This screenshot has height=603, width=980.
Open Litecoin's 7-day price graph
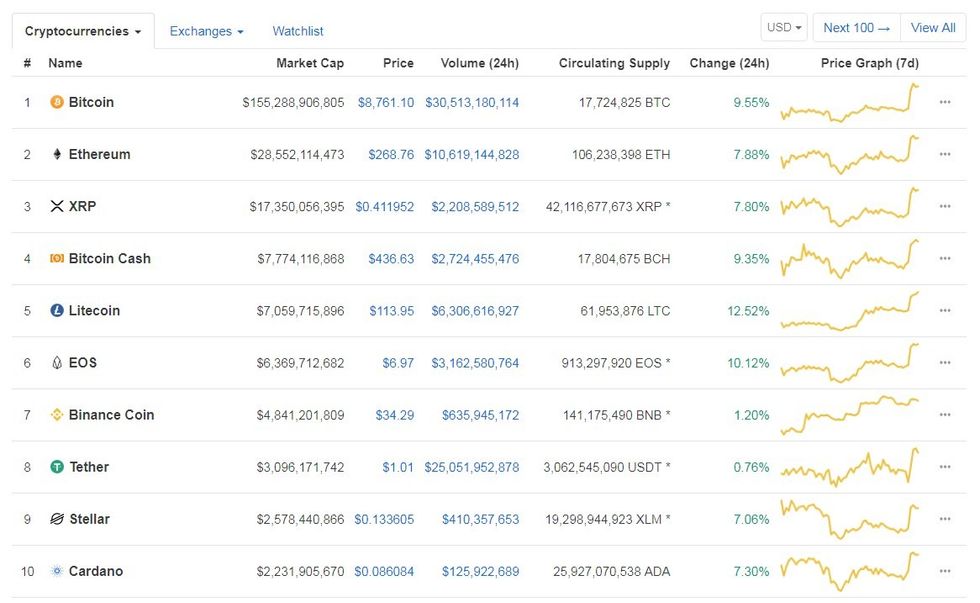click(850, 310)
